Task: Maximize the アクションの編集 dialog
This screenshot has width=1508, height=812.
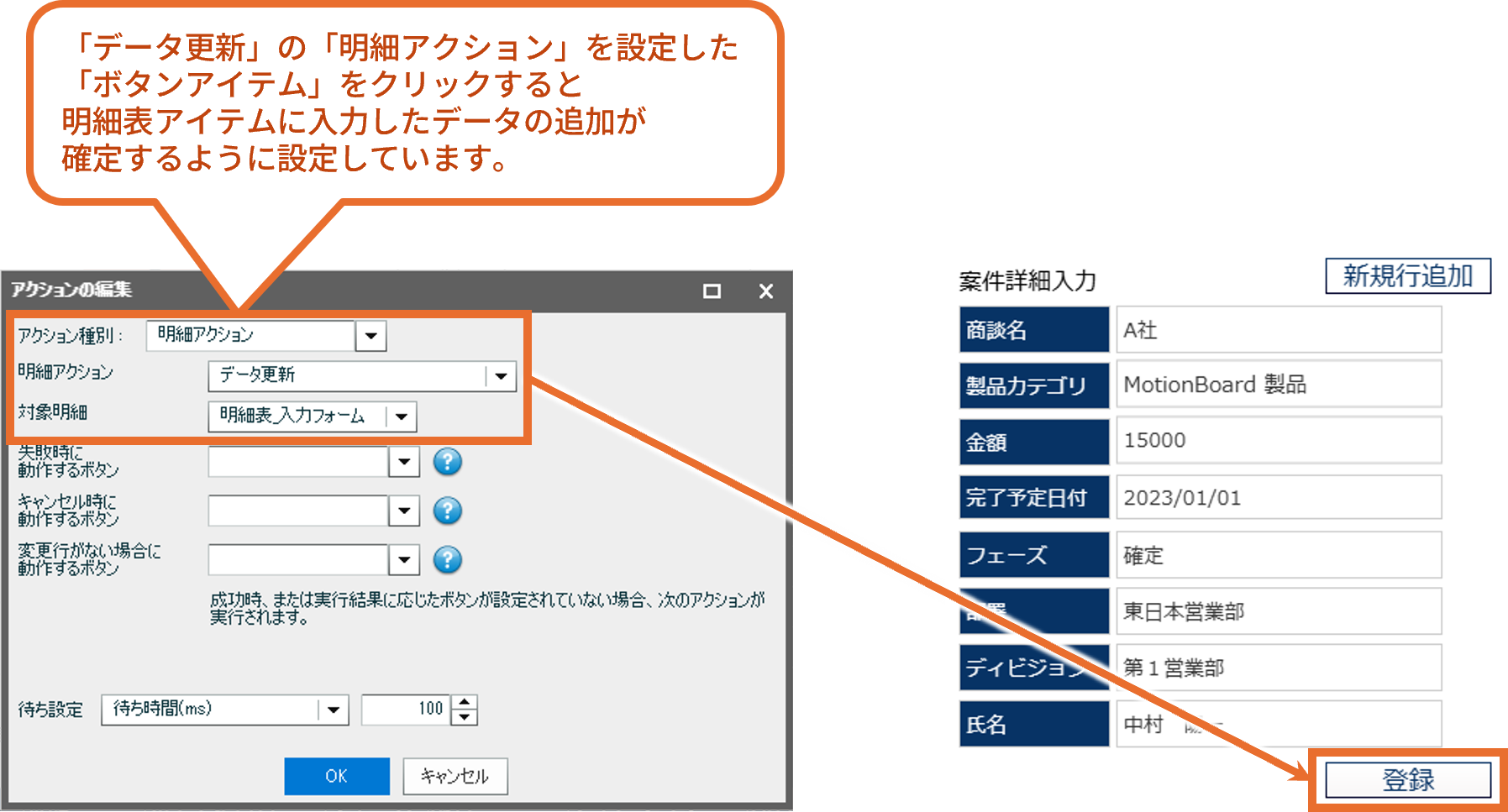Action: click(712, 291)
